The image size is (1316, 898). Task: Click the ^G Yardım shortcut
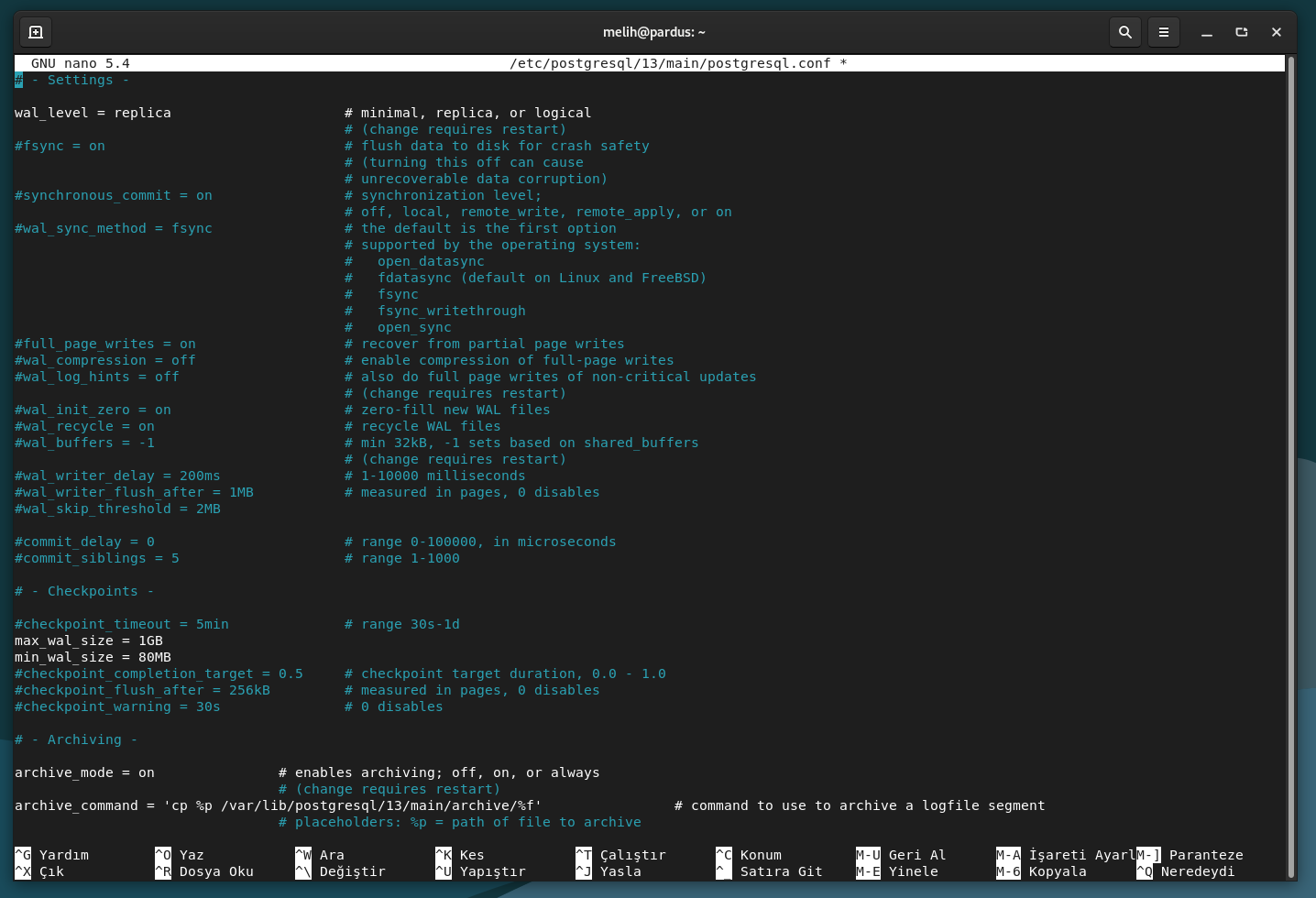pyautogui.click(x=52, y=855)
